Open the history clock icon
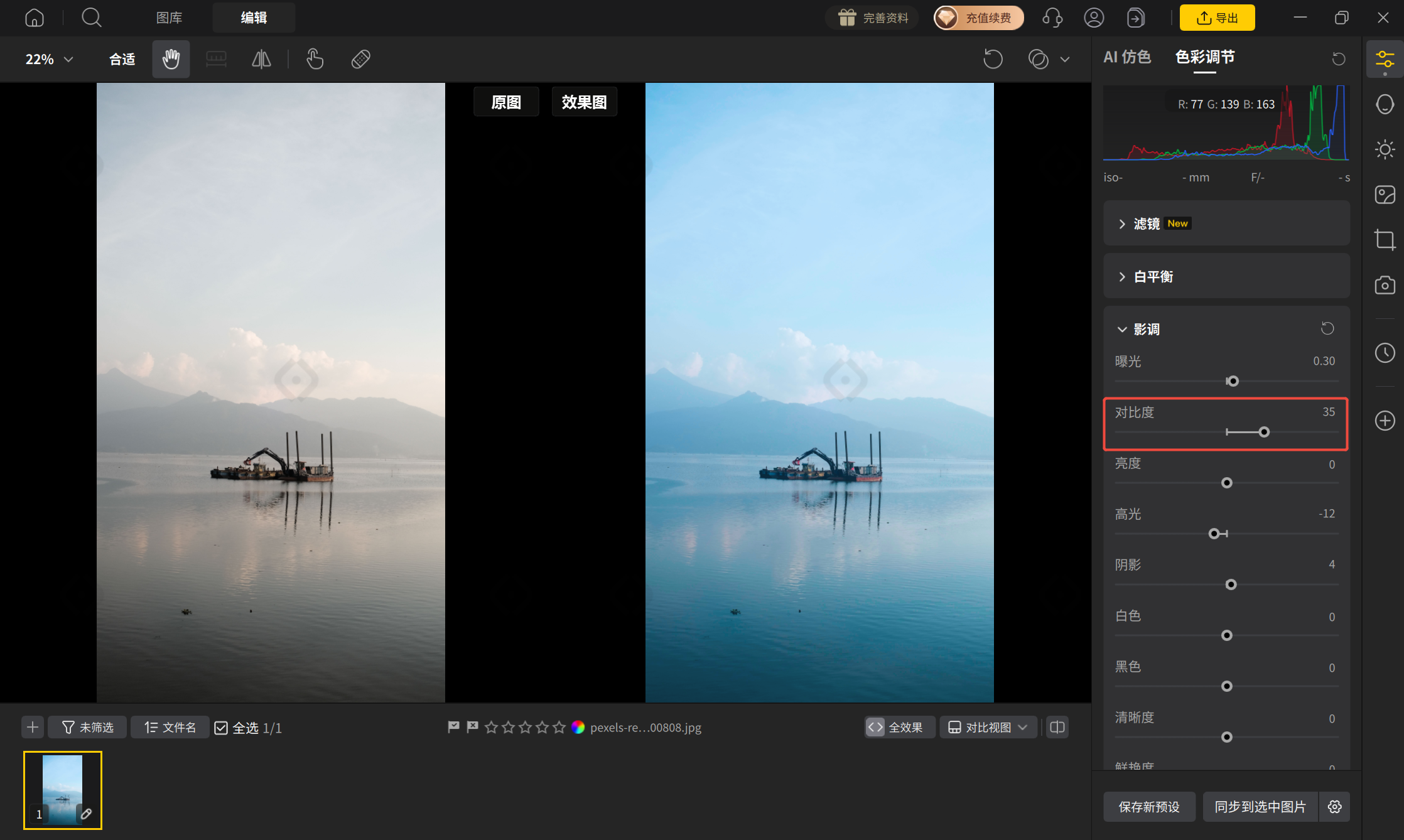The height and width of the screenshot is (840, 1404). [x=1385, y=353]
